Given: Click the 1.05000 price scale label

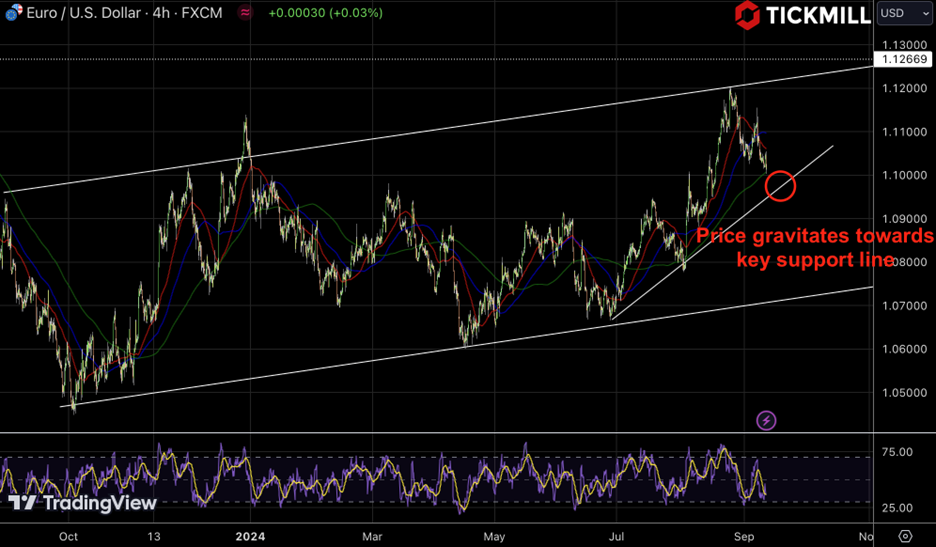Looking at the screenshot, I should coord(904,393).
